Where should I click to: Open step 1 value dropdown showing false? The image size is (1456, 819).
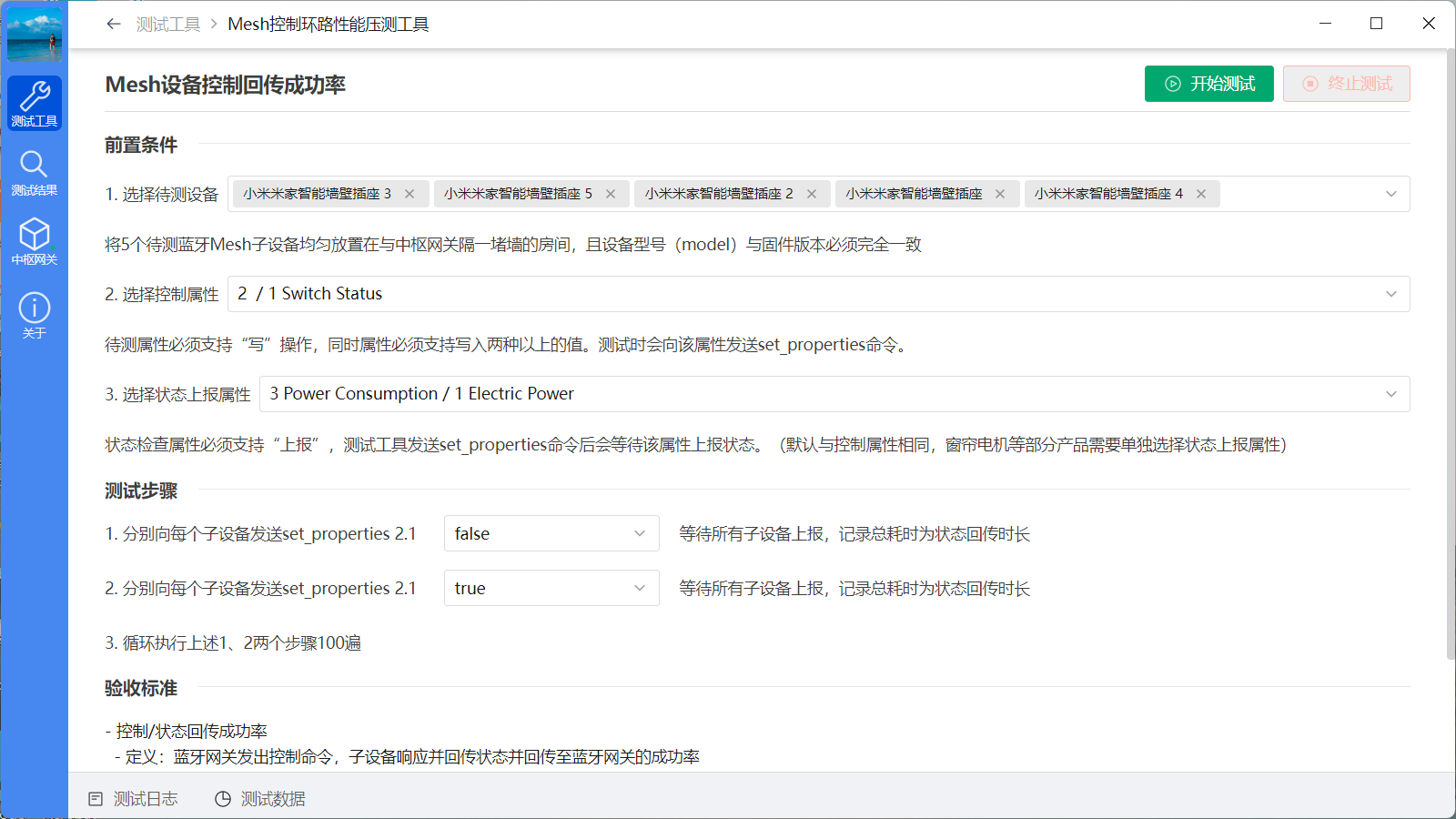551,533
